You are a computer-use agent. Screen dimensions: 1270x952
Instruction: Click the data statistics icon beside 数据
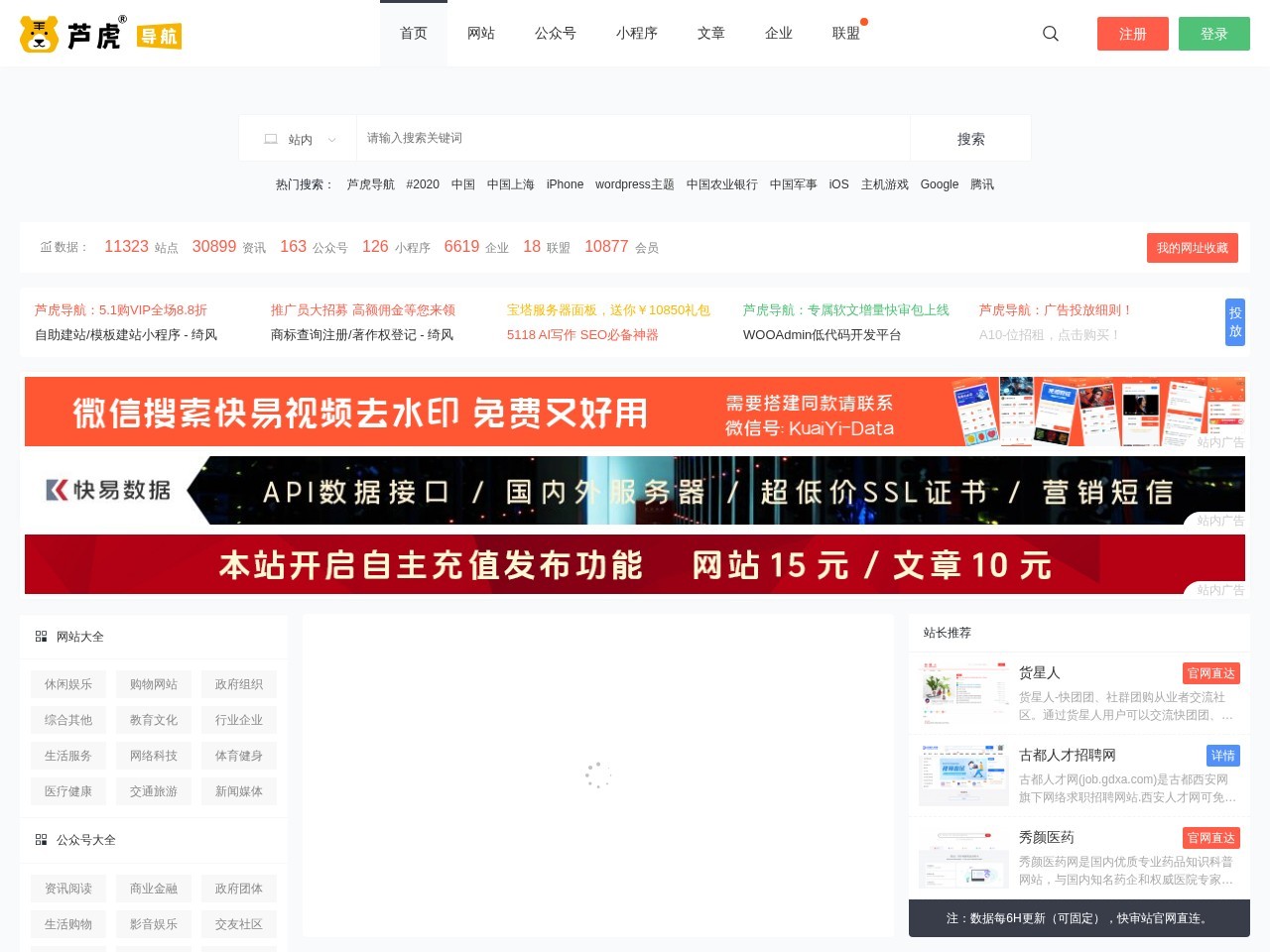coord(46,247)
